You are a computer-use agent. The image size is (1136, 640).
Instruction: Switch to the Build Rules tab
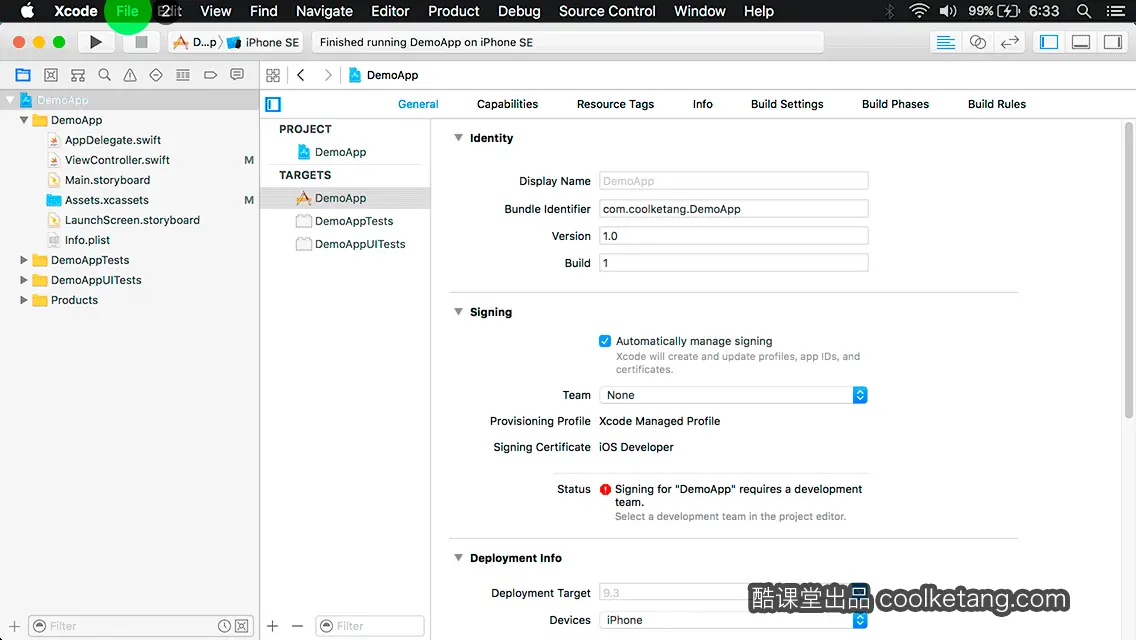point(996,104)
